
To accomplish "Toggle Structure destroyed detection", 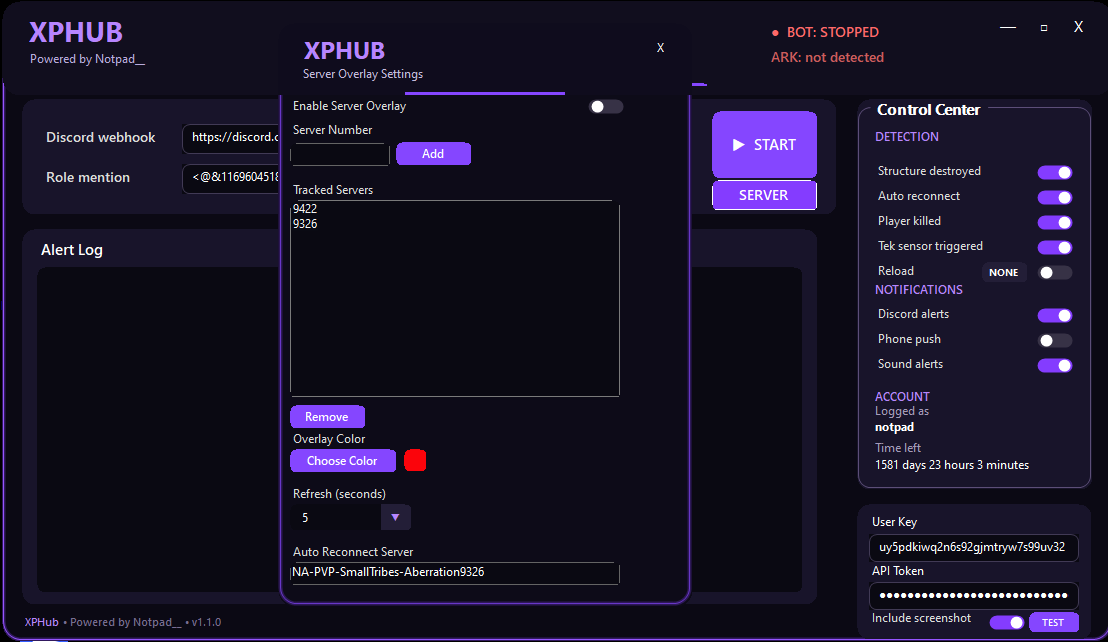I will [1055, 172].
